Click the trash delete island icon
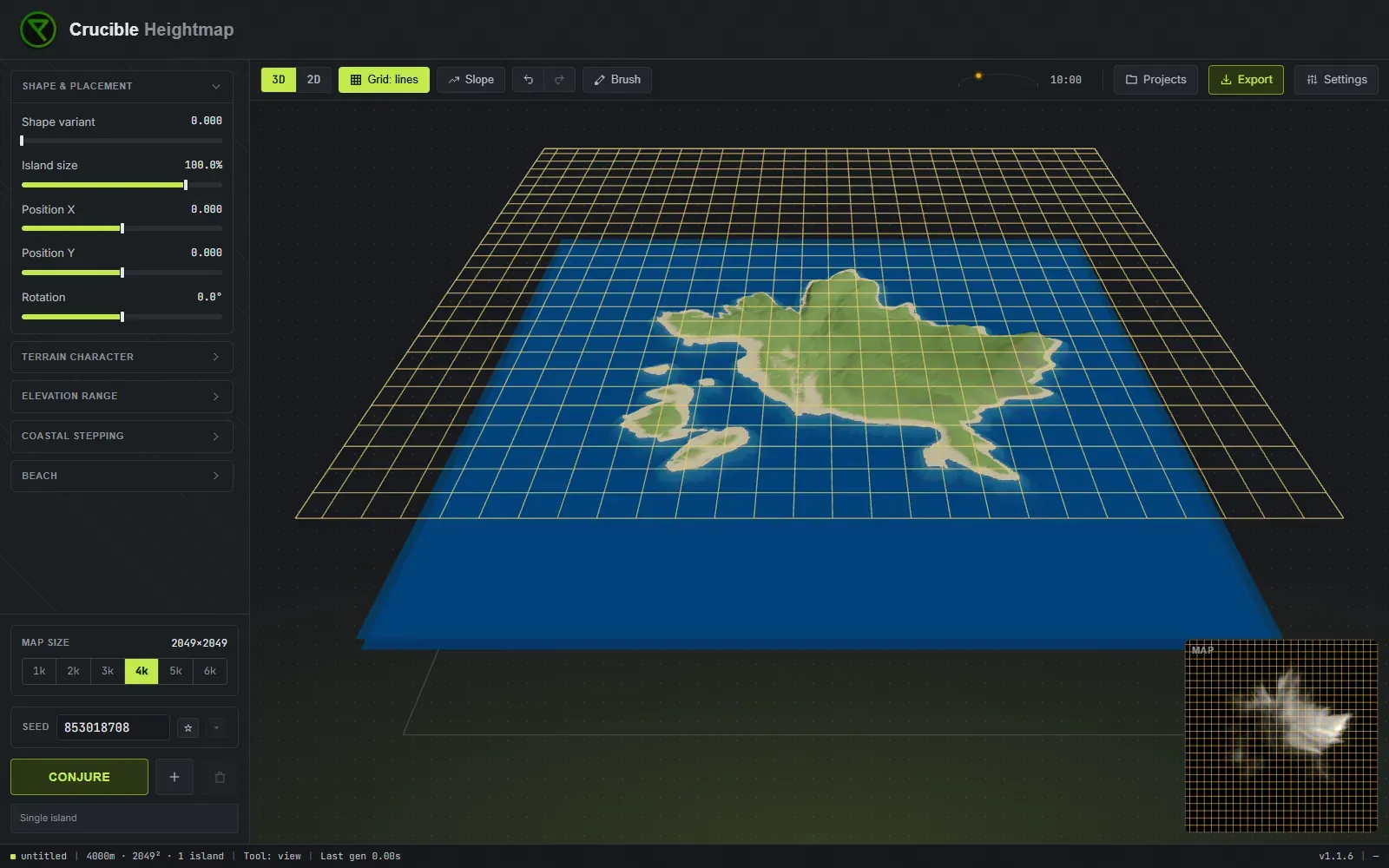The height and width of the screenshot is (868, 1389). point(220,777)
